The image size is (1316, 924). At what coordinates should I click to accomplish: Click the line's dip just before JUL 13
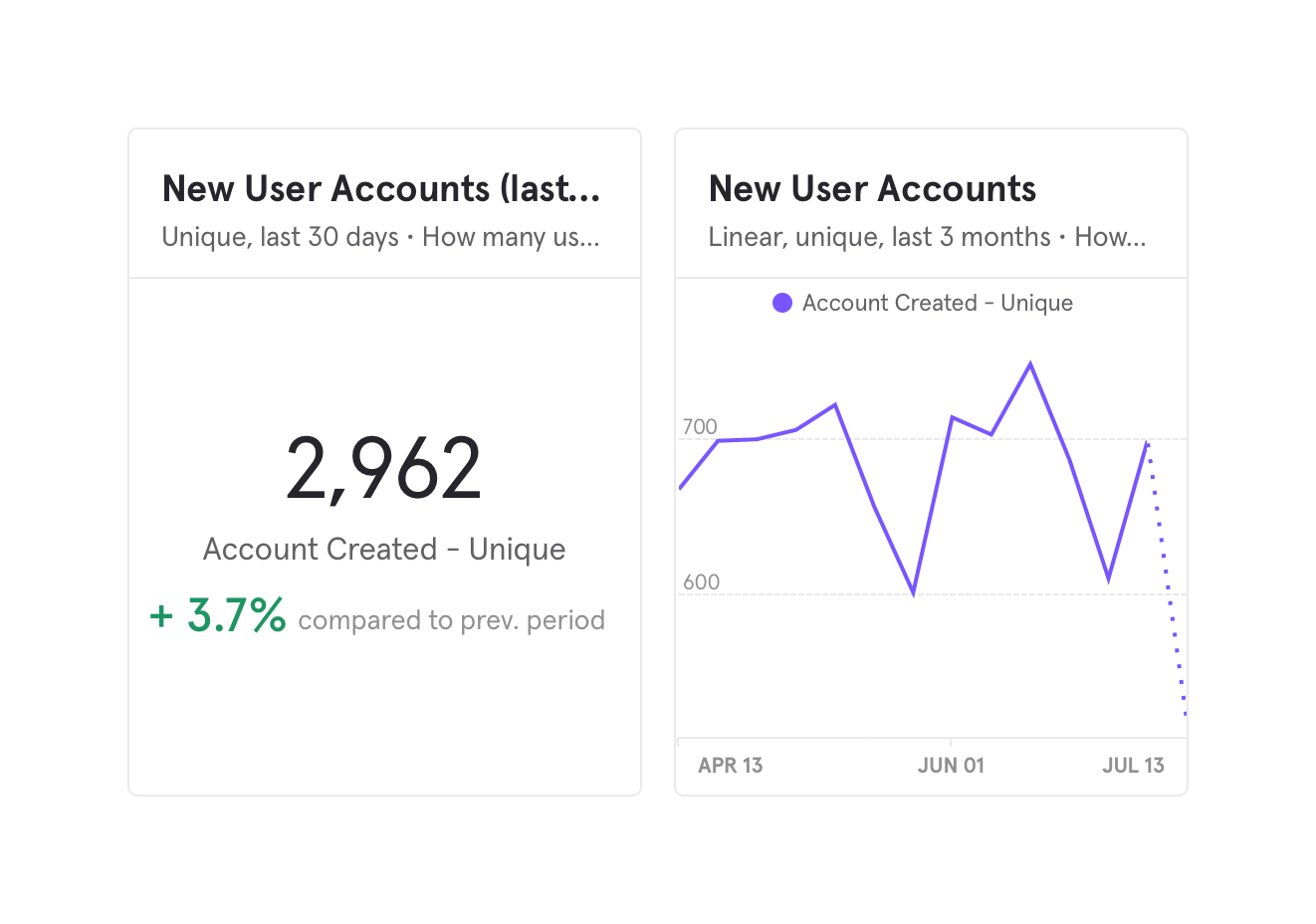click(1108, 578)
